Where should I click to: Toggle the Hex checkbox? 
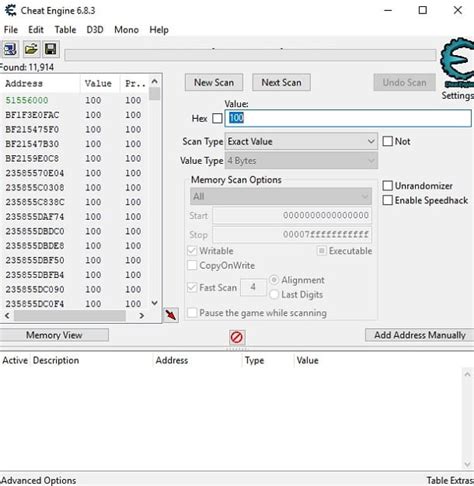217,118
